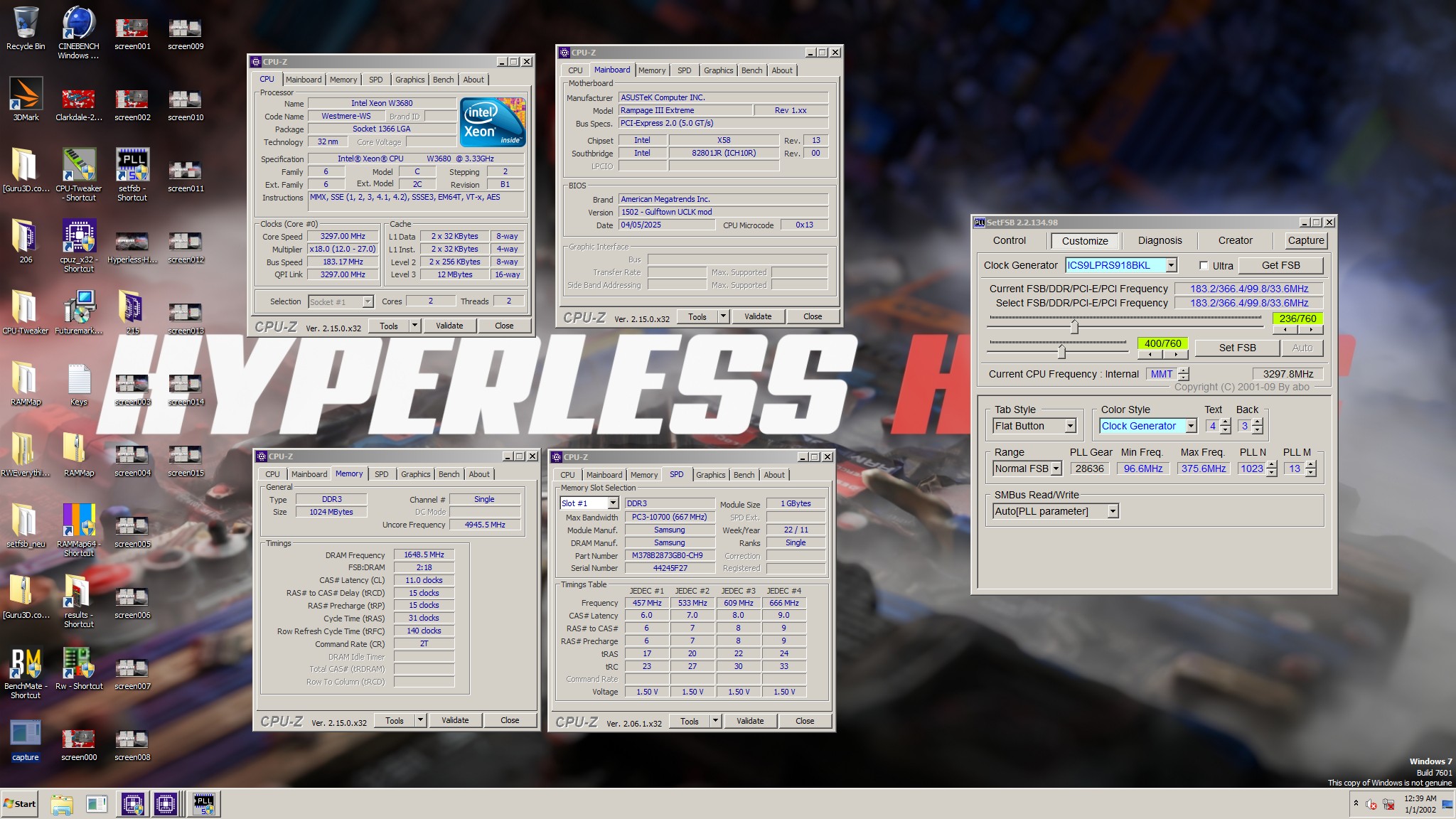Toggle the Ultra checkbox in SetFSB

point(1204,265)
